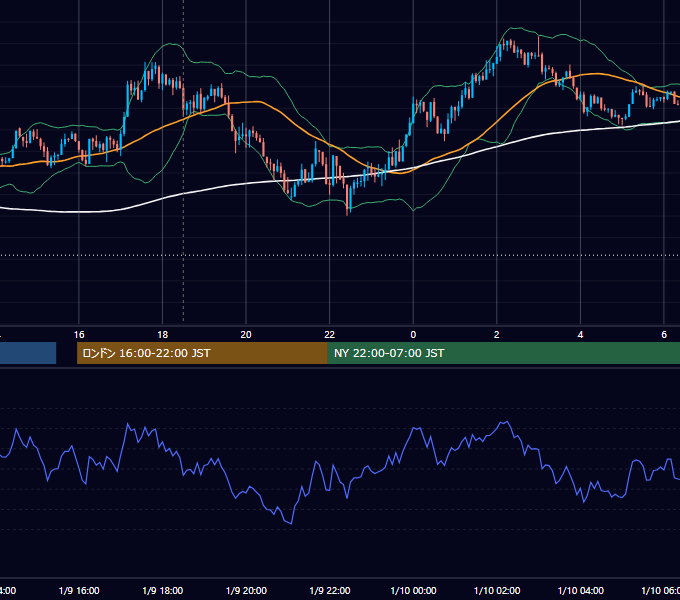Click the 1/9 18:00 label on the indicator axis
Viewport: 680px width, 600px height.
(x=163, y=590)
